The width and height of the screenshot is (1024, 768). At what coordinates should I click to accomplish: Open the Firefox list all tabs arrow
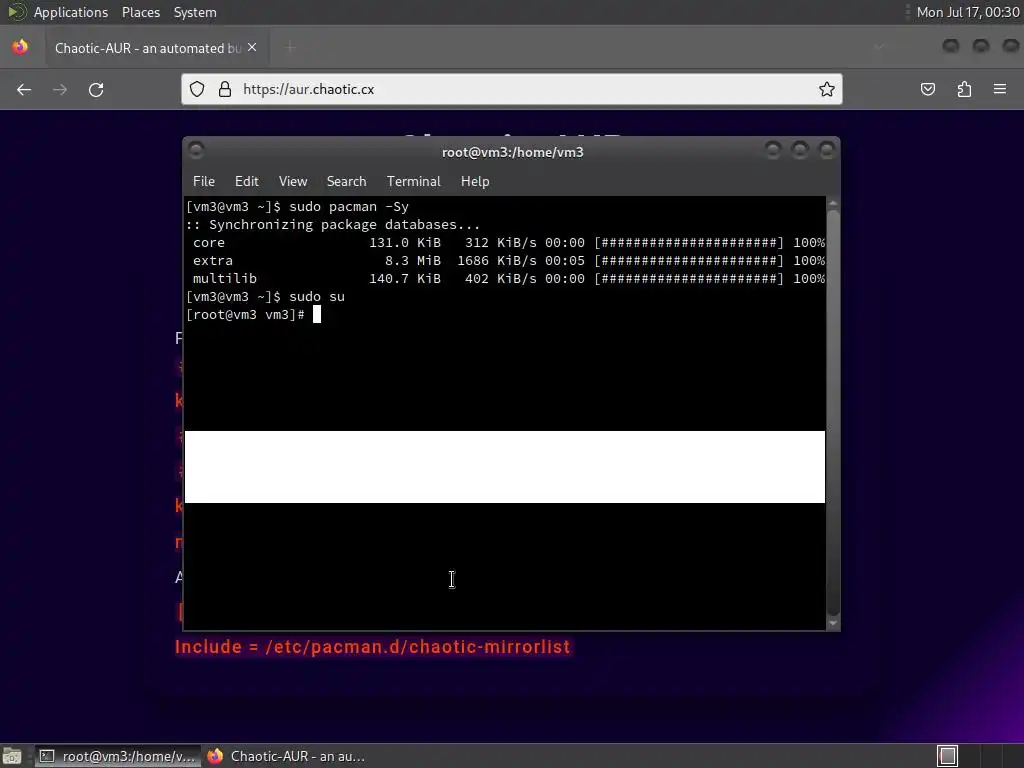click(879, 47)
